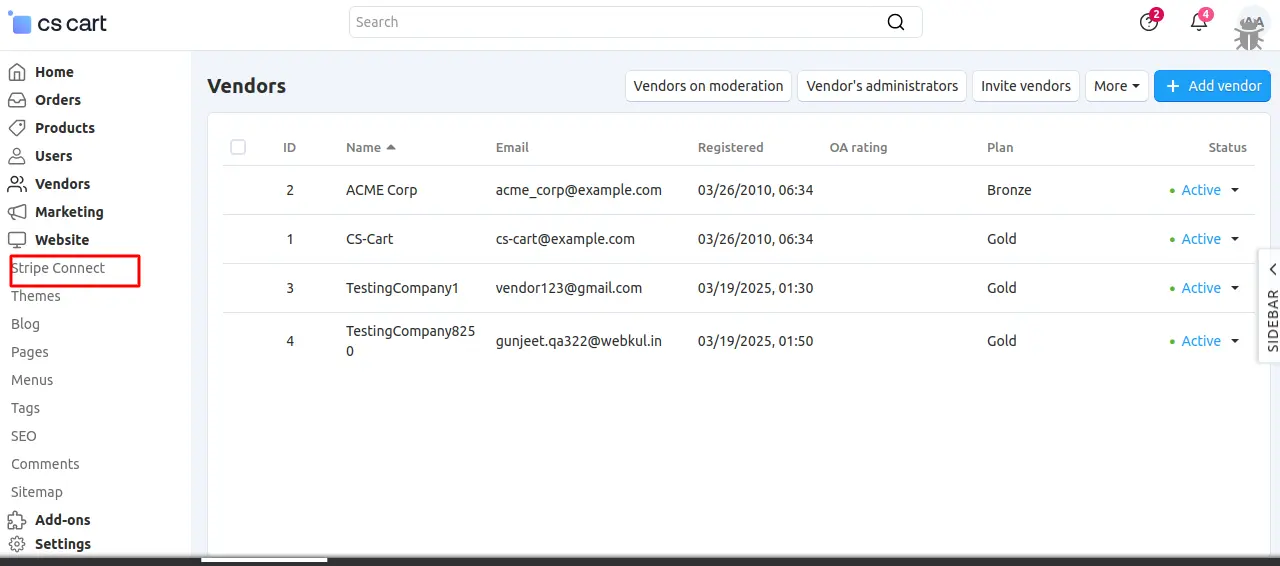Image resolution: width=1280 pixels, height=566 pixels.
Task: Click the Users person icon
Action: tap(17, 156)
